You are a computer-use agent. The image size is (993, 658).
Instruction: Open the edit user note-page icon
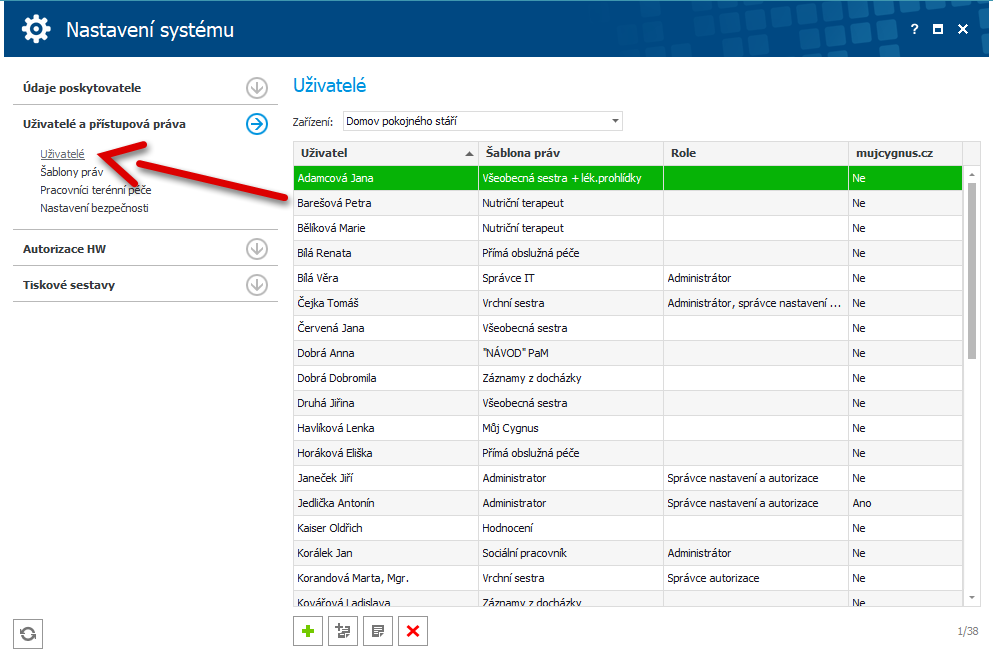[378, 631]
